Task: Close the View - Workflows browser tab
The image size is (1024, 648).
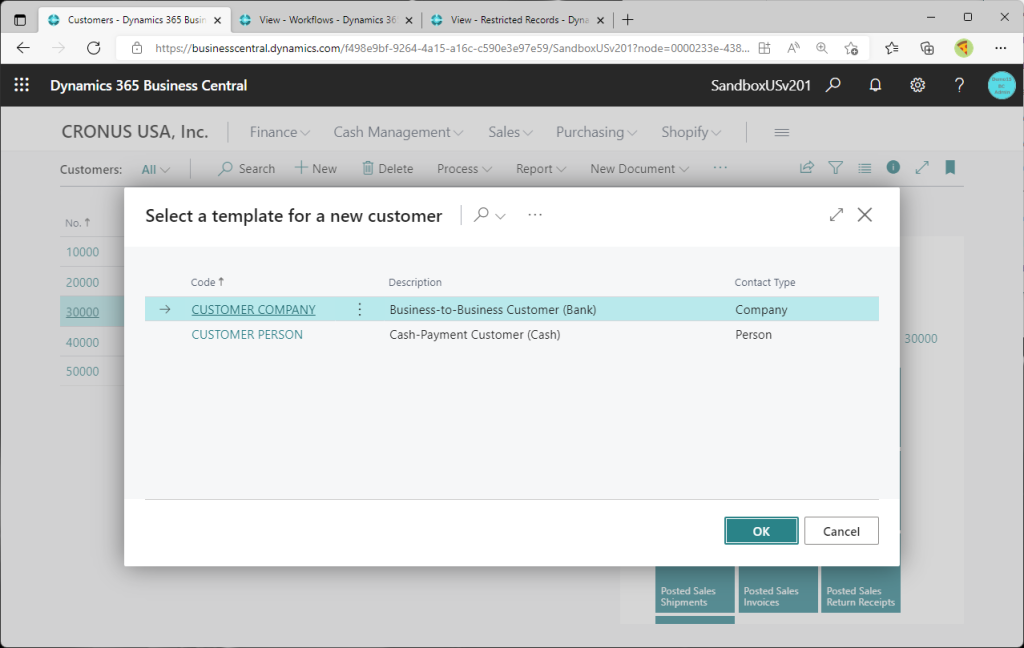Action: [x=409, y=20]
